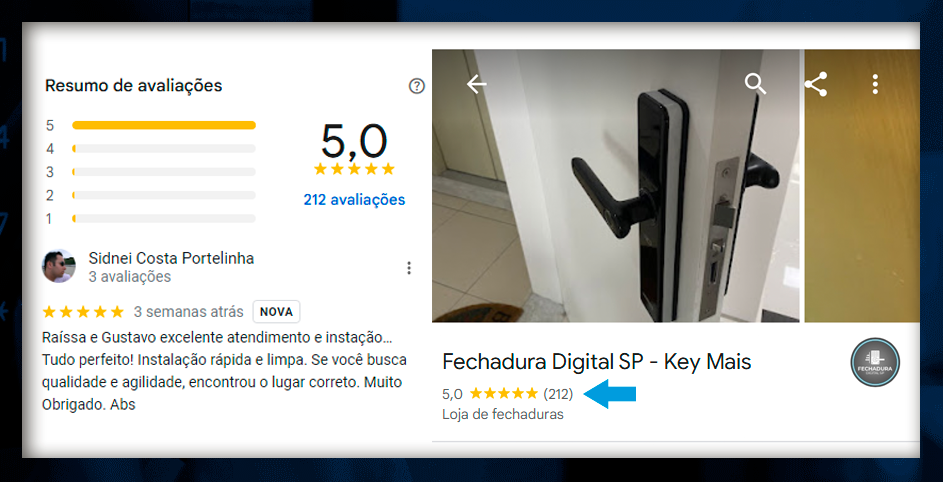Open the help icon beside Resumo de avaliações
943x482 pixels.
[x=416, y=86]
